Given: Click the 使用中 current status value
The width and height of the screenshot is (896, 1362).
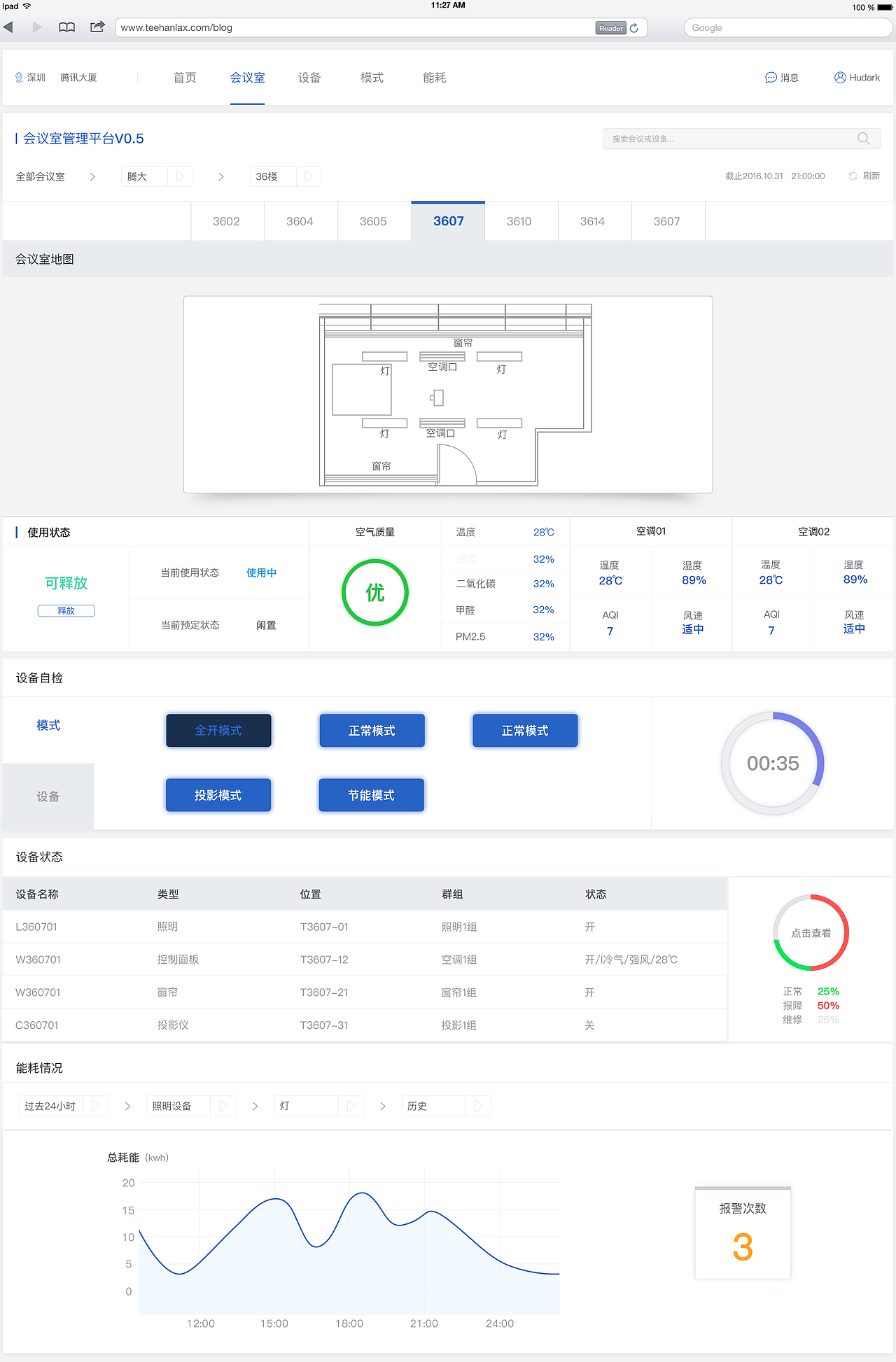Looking at the screenshot, I should [x=261, y=573].
